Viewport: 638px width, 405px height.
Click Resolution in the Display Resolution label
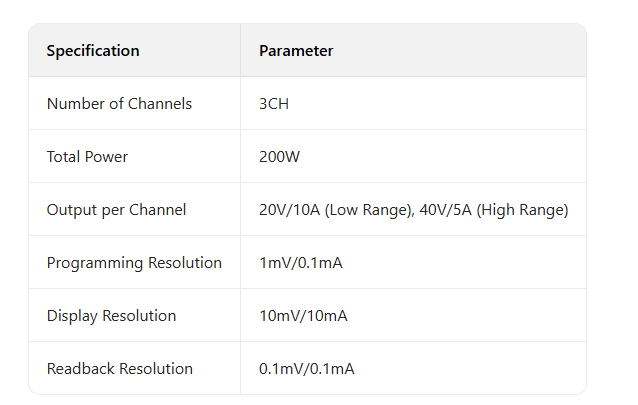139,316
